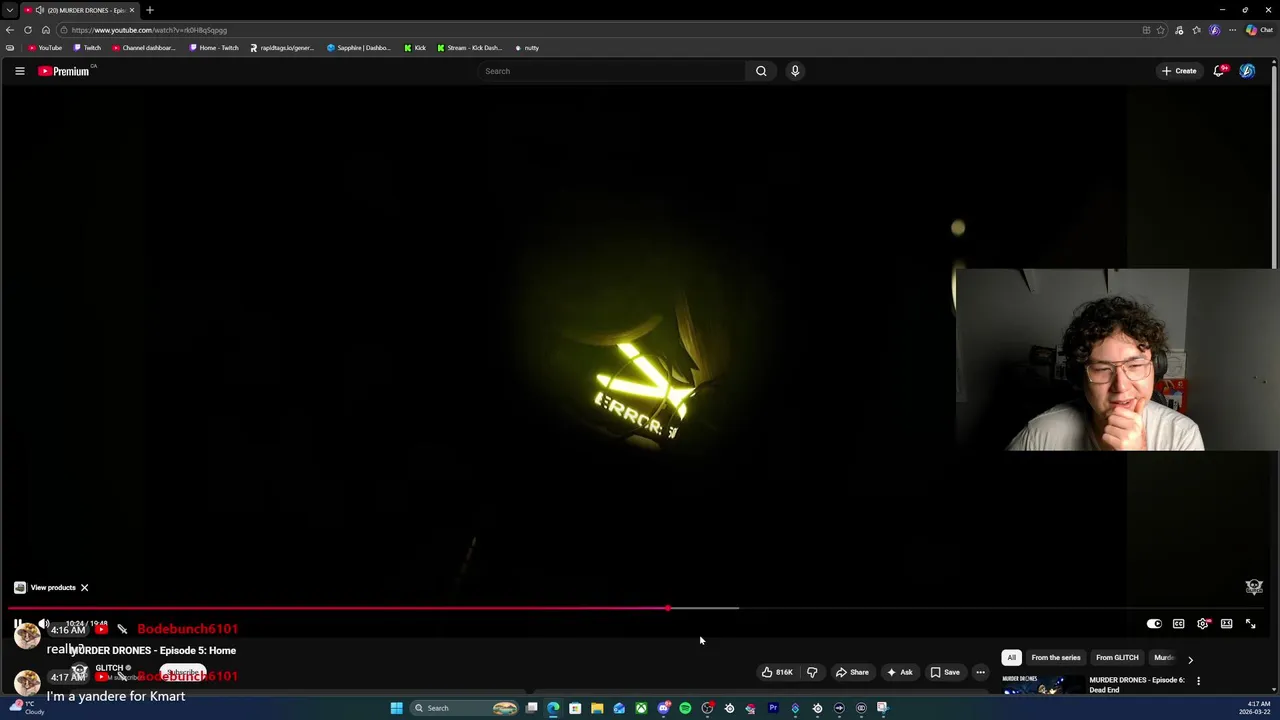Open a new browser tab
Screen dimensions: 1280x720
[x=150, y=10]
